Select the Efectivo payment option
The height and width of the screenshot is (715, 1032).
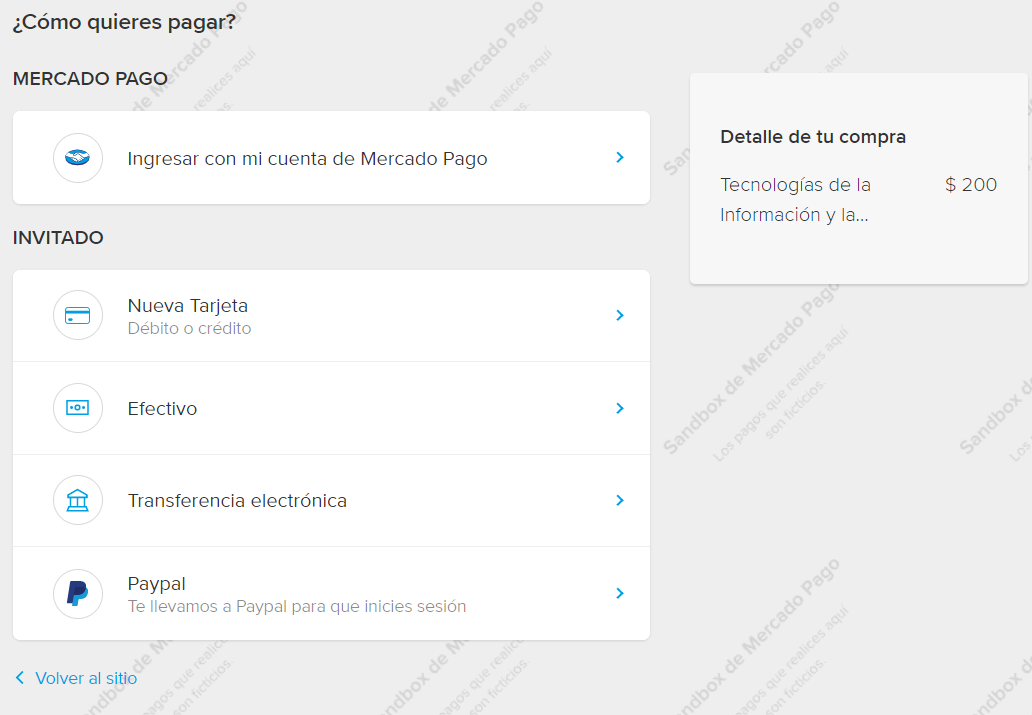[163, 408]
